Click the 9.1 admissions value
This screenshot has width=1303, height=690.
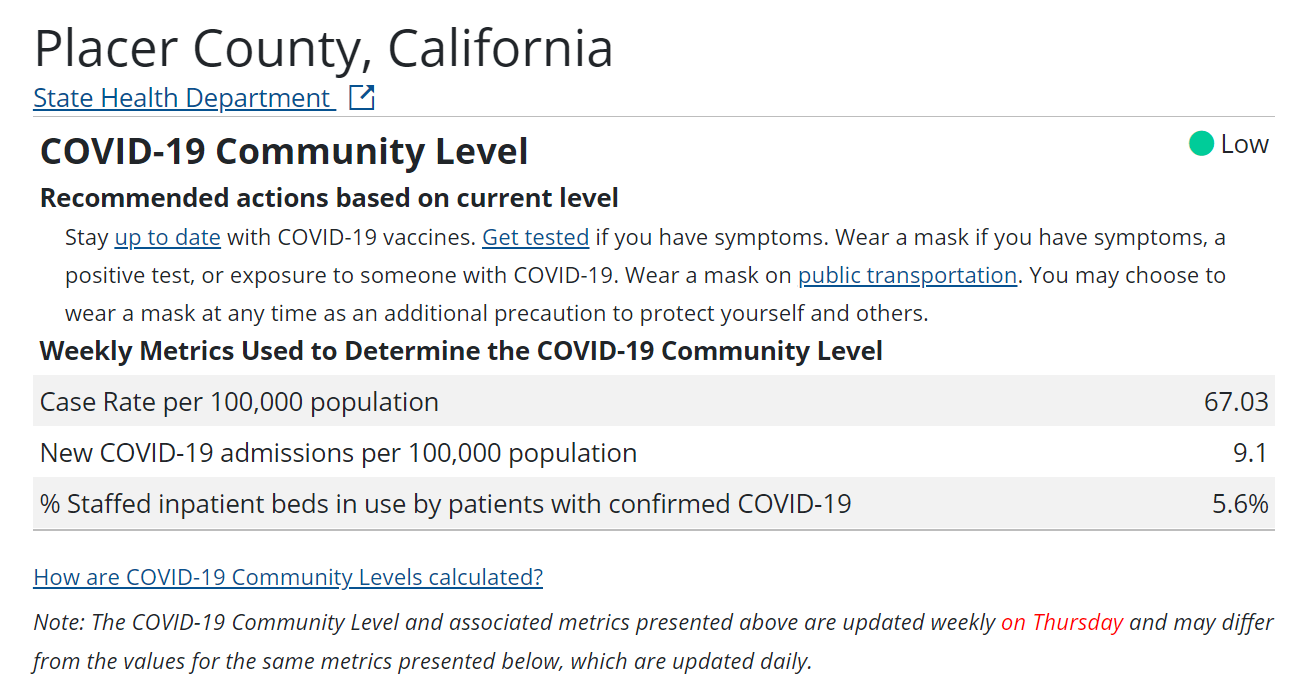point(1250,453)
